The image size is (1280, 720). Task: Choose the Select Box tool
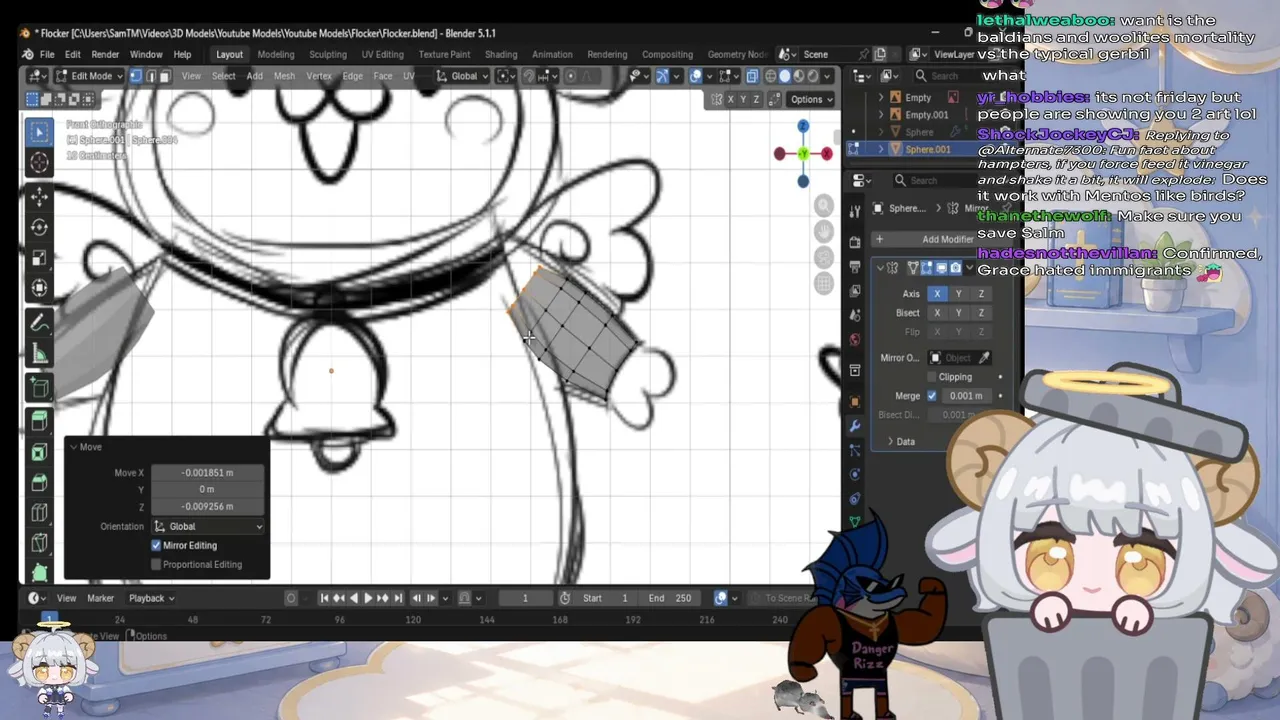(40, 132)
